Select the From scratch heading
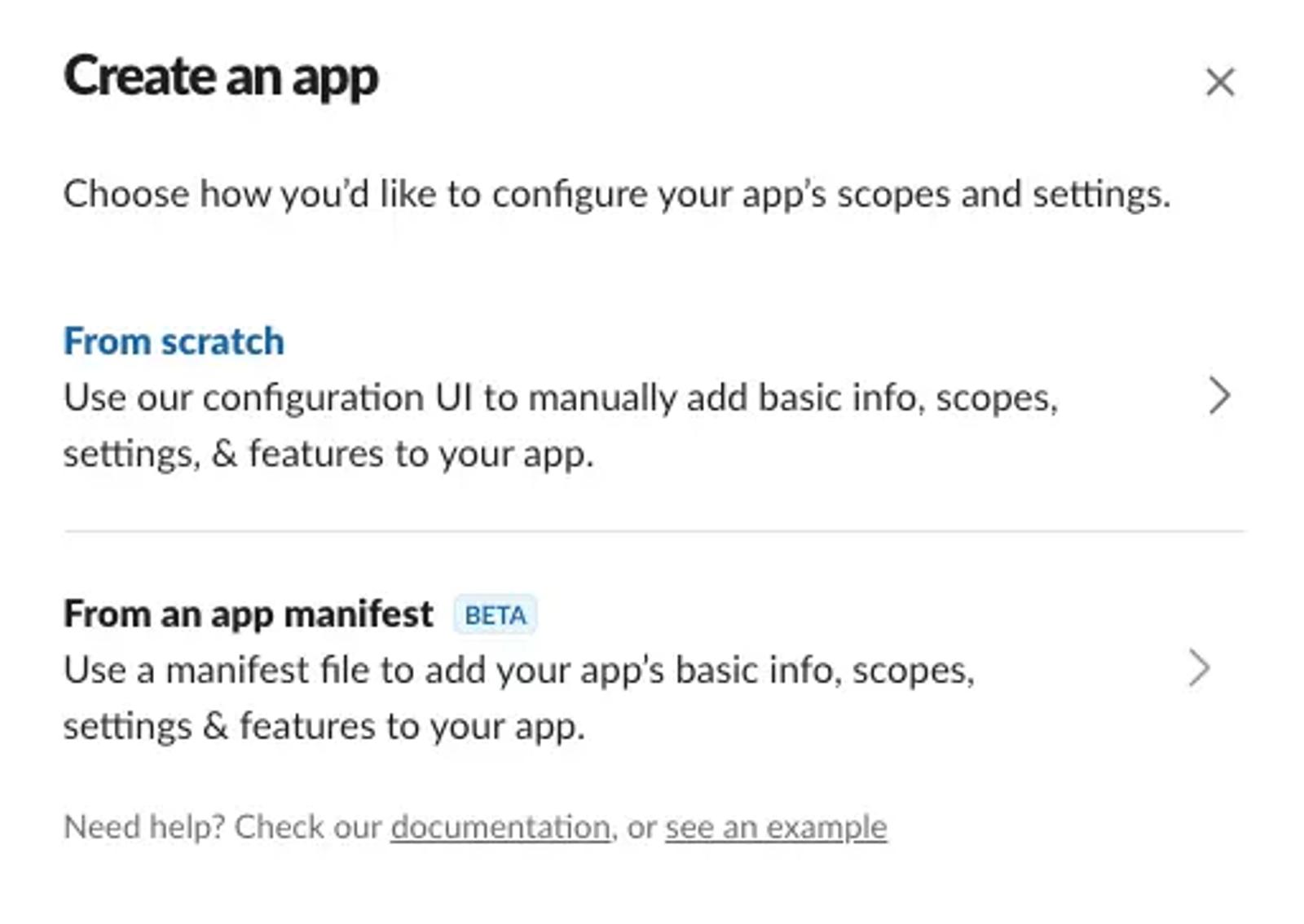 pyautogui.click(x=174, y=341)
